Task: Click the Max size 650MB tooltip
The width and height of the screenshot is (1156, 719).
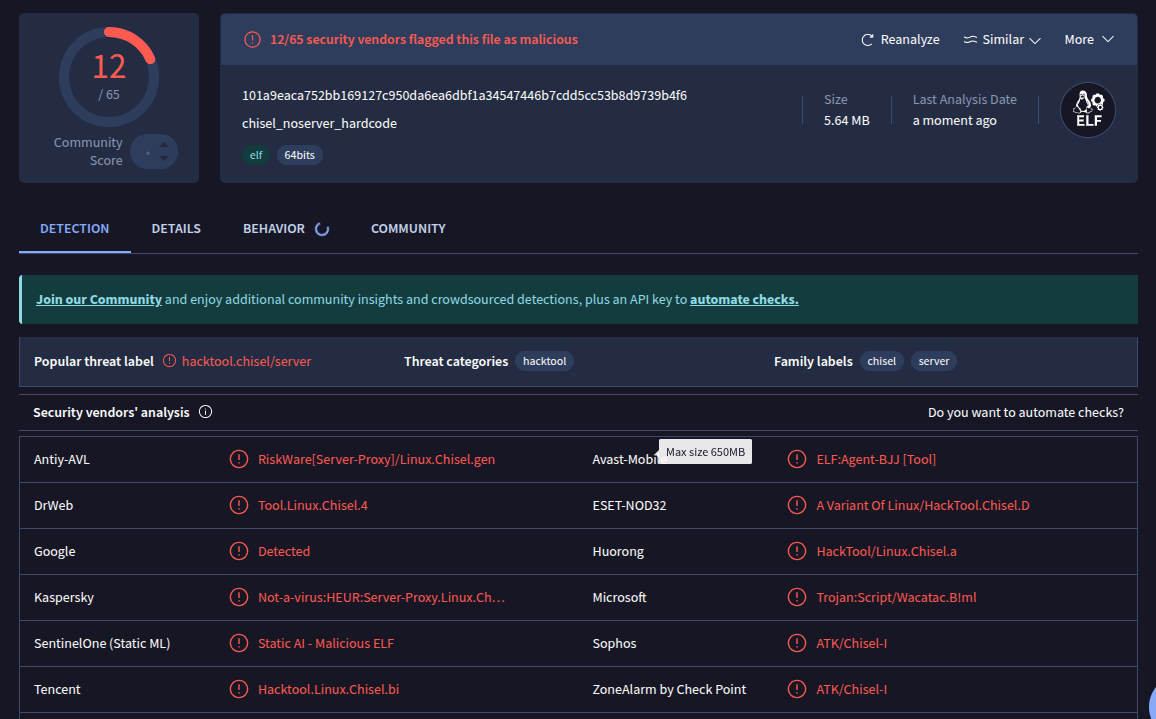Action: [705, 452]
